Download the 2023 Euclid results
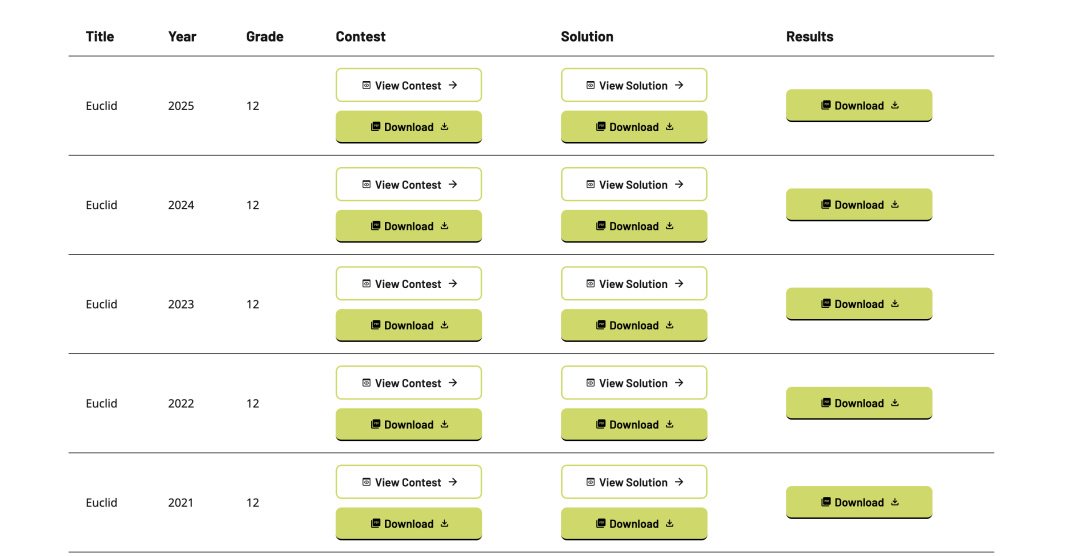1080x556 pixels. tap(859, 304)
